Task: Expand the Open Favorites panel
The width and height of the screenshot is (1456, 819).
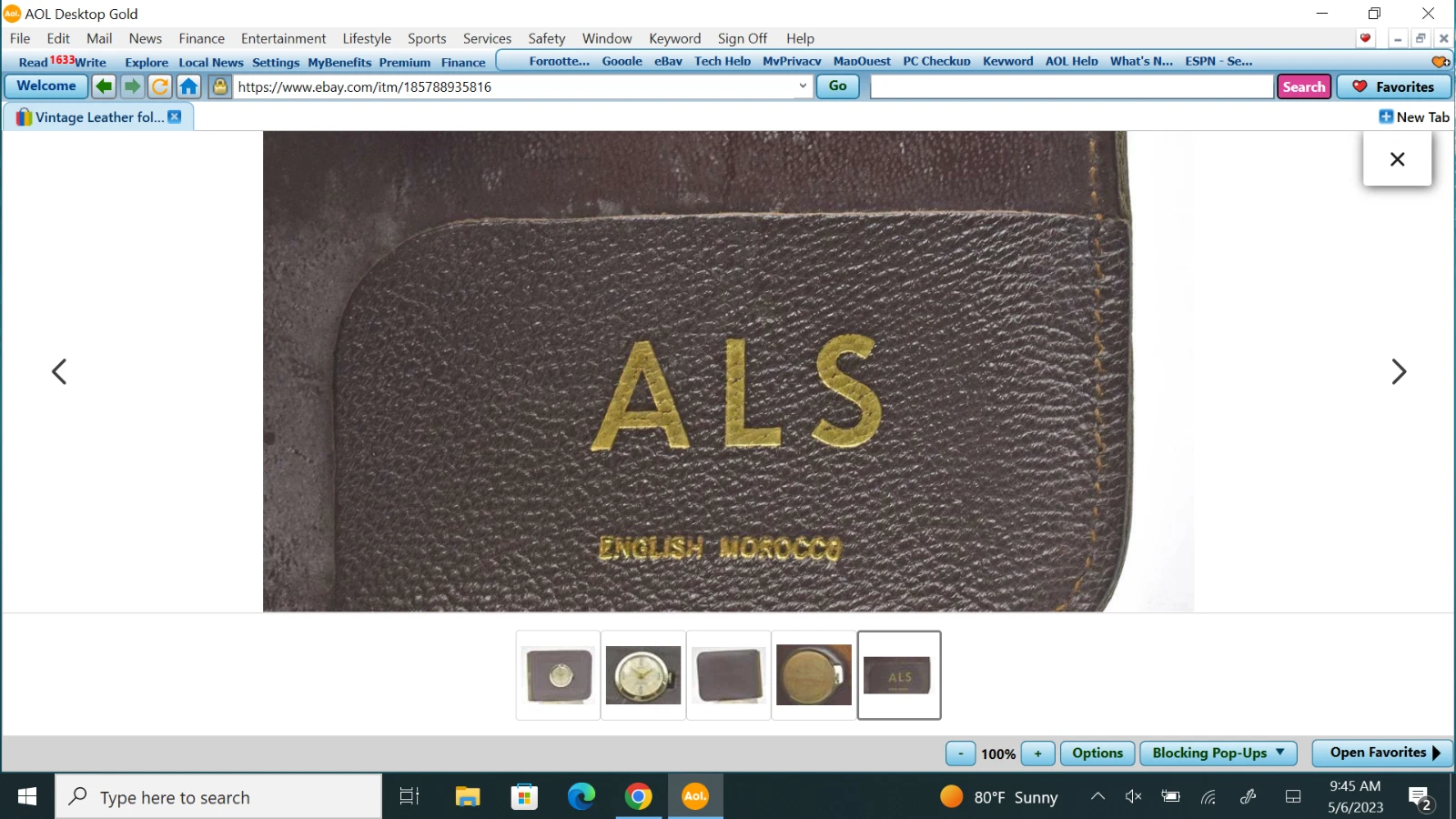Action: pyautogui.click(x=1382, y=753)
